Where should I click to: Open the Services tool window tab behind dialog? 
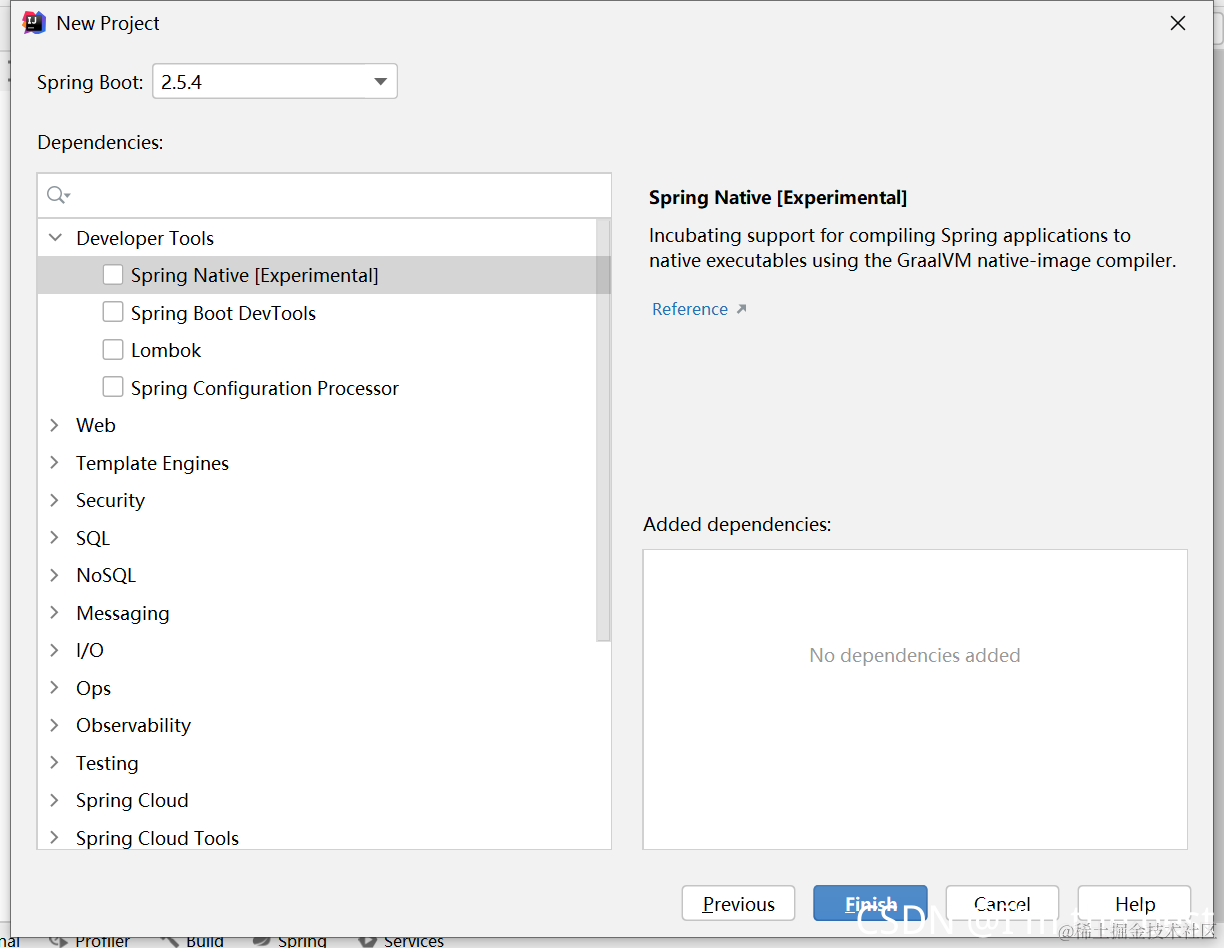(401, 941)
